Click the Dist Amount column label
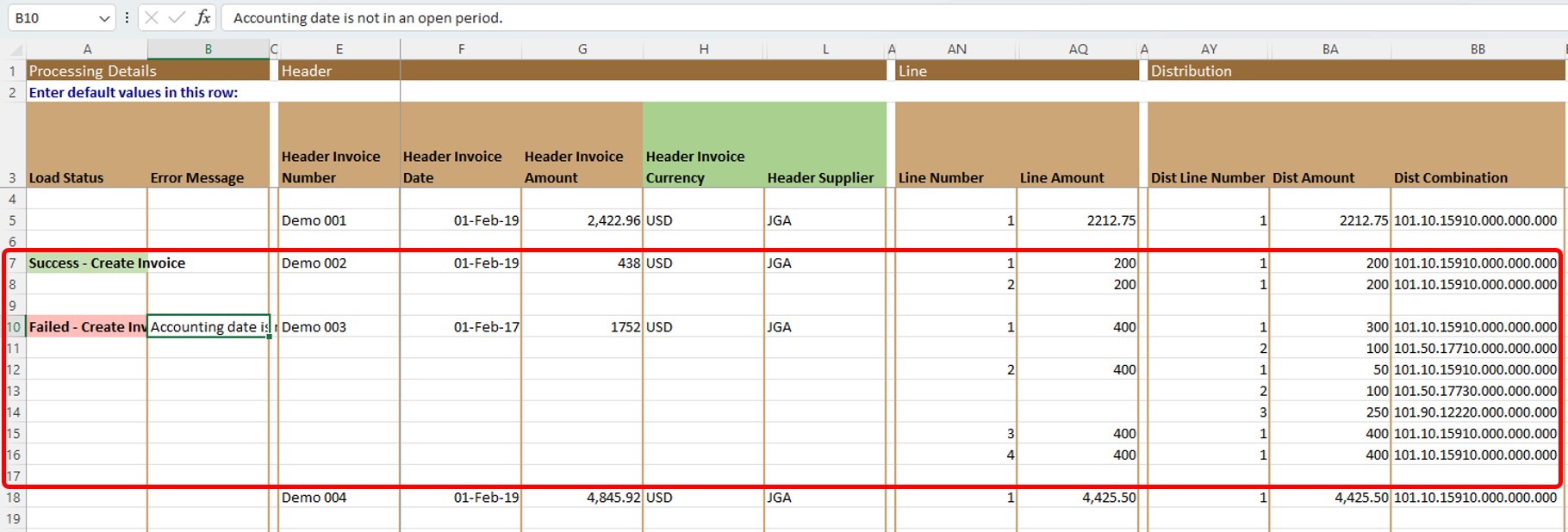 click(x=1313, y=178)
